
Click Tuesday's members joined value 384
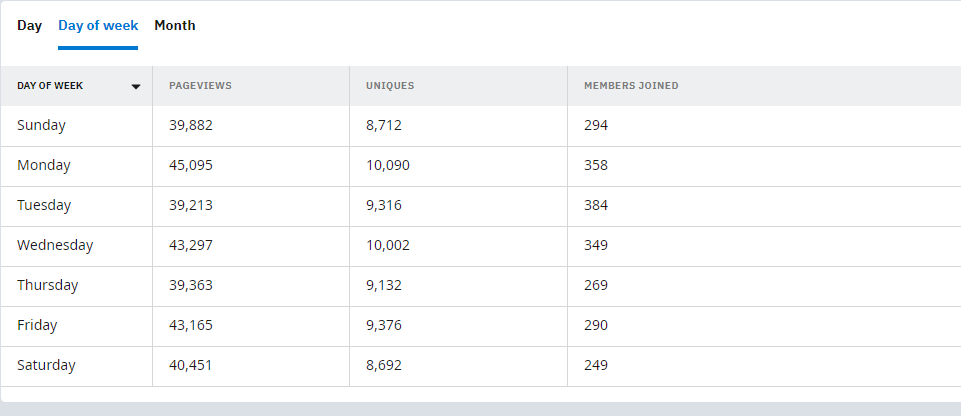[596, 205]
